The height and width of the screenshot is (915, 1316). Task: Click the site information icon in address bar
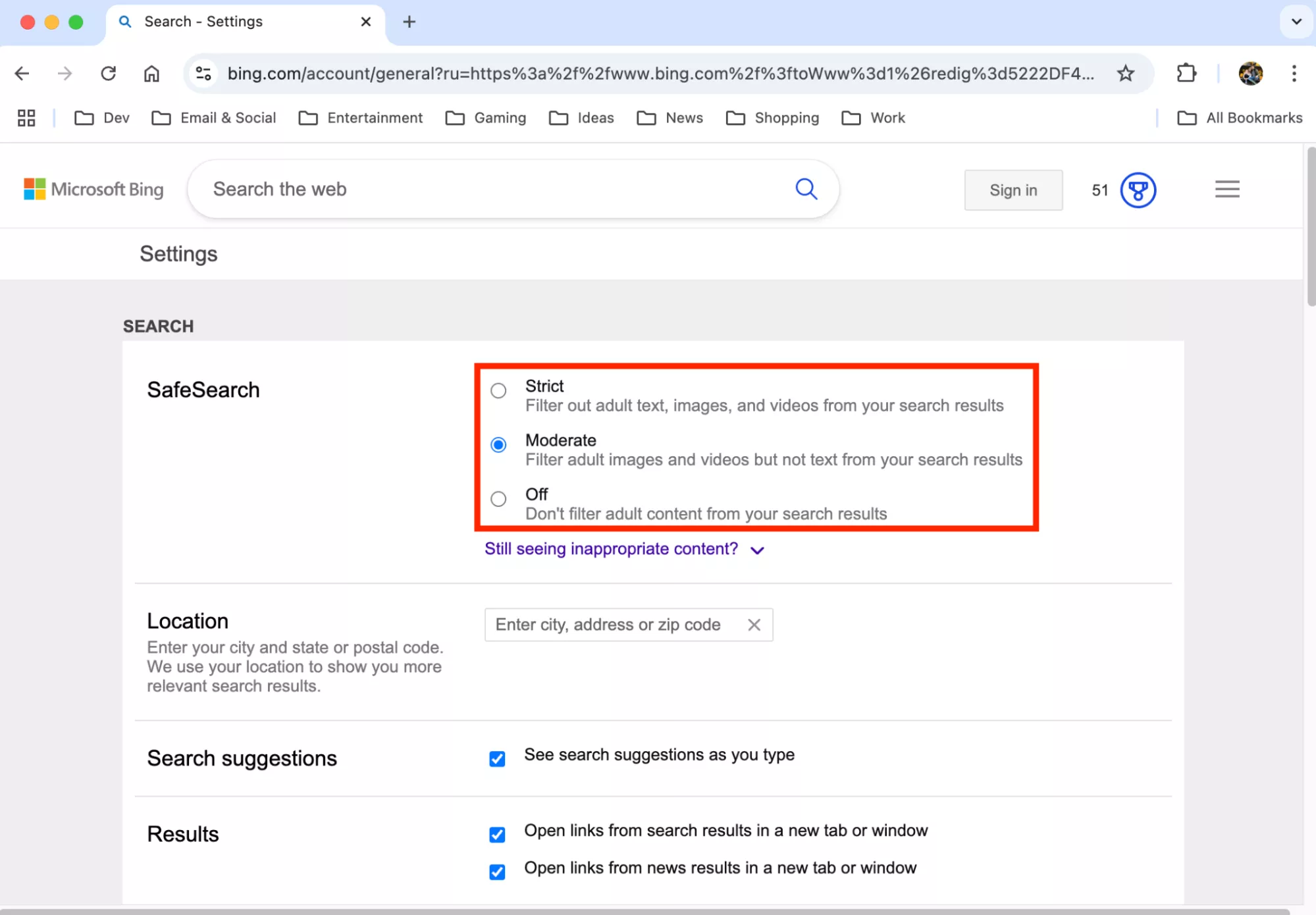tap(203, 73)
